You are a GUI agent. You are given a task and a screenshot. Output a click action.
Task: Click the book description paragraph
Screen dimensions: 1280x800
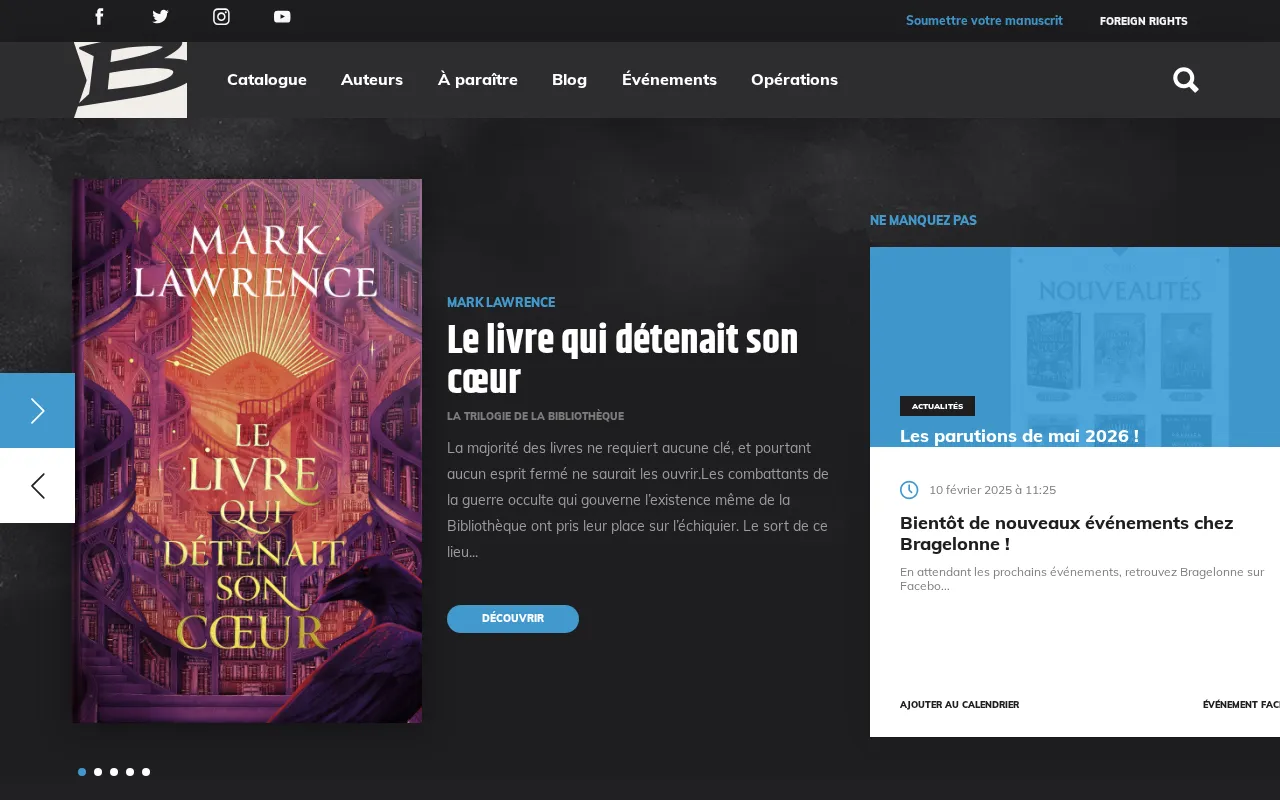[638, 500]
